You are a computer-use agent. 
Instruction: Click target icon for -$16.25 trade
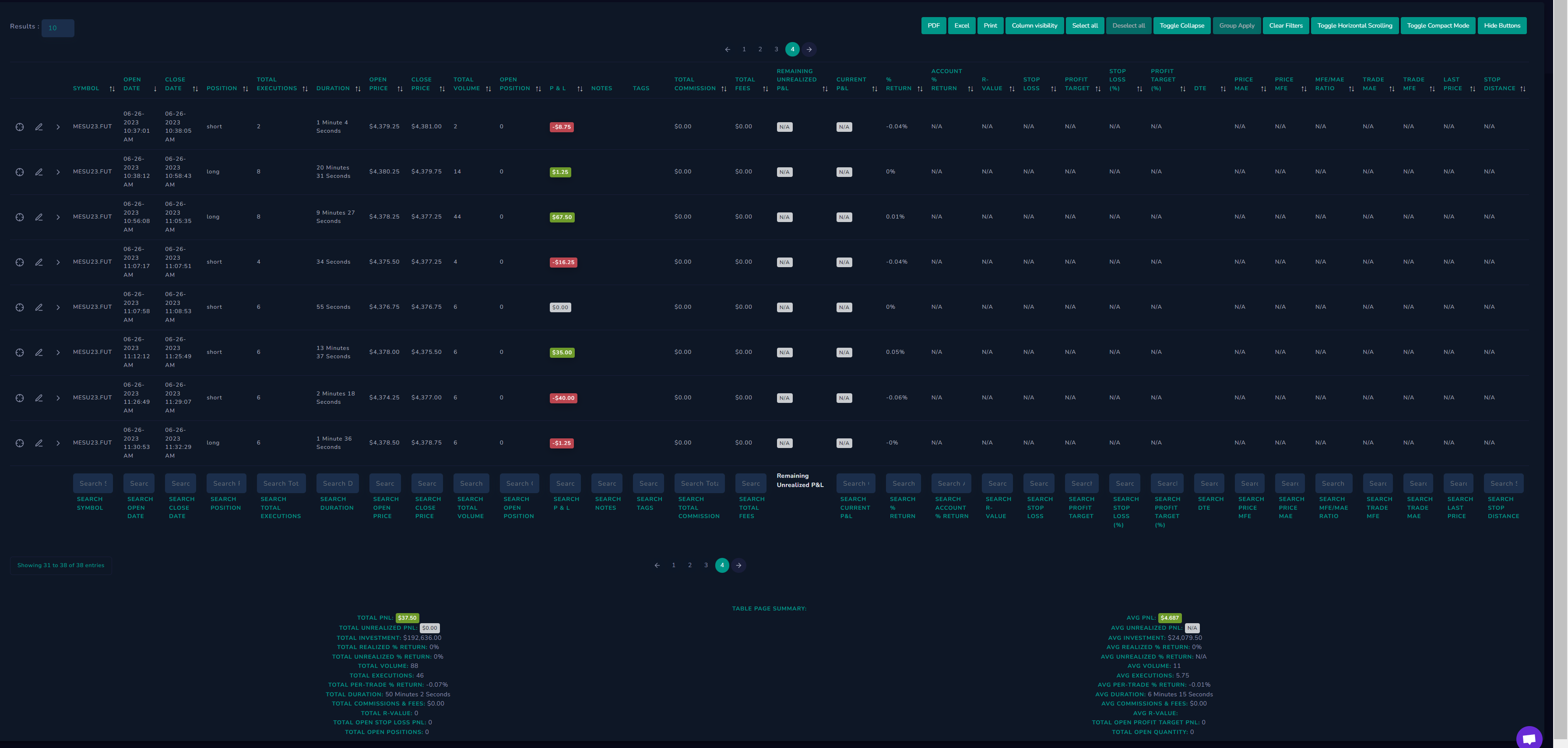click(19, 262)
